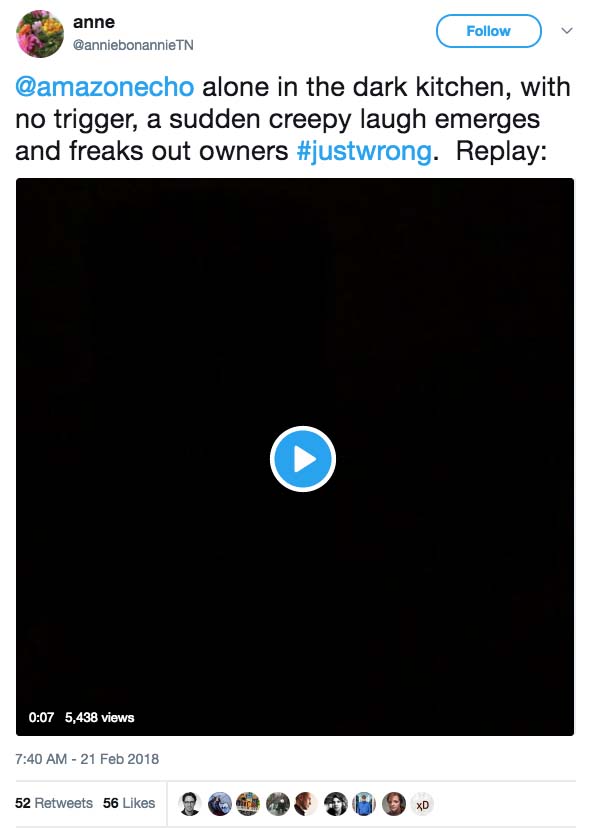This screenshot has height=828, width=596.
Task: Click the liker avatar with the blue jacket
Action: [x=364, y=804]
